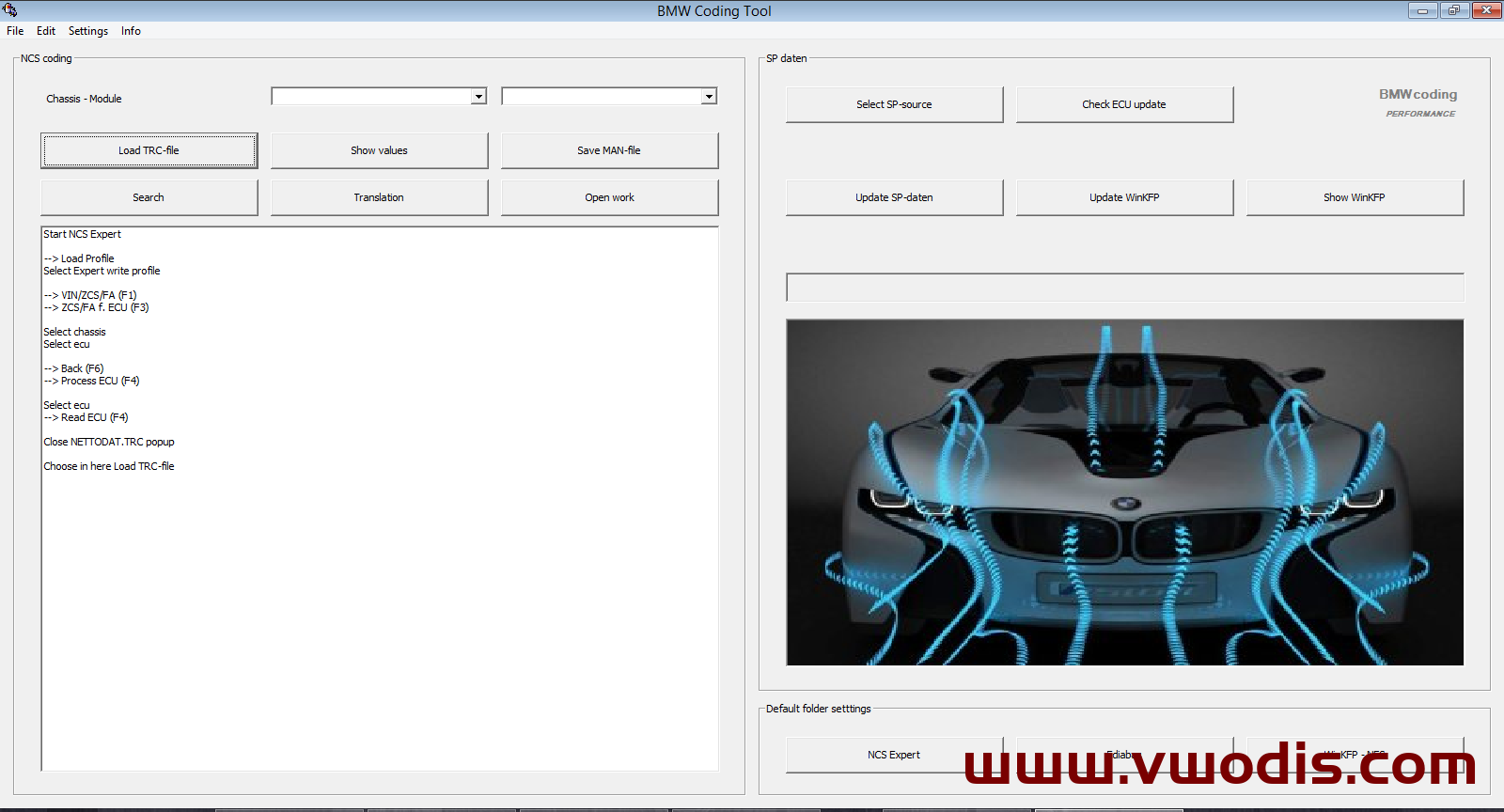Click the BMWcoding Performance logo

pyautogui.click(x=1418, y=102)
